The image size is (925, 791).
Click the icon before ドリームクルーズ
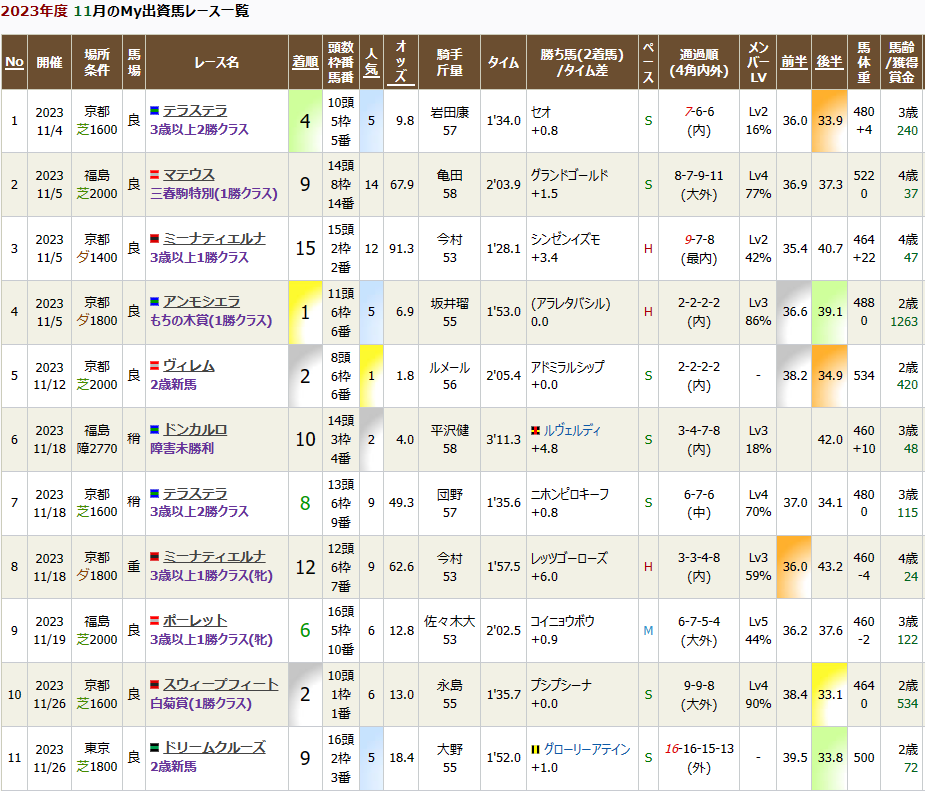[155, 748]
